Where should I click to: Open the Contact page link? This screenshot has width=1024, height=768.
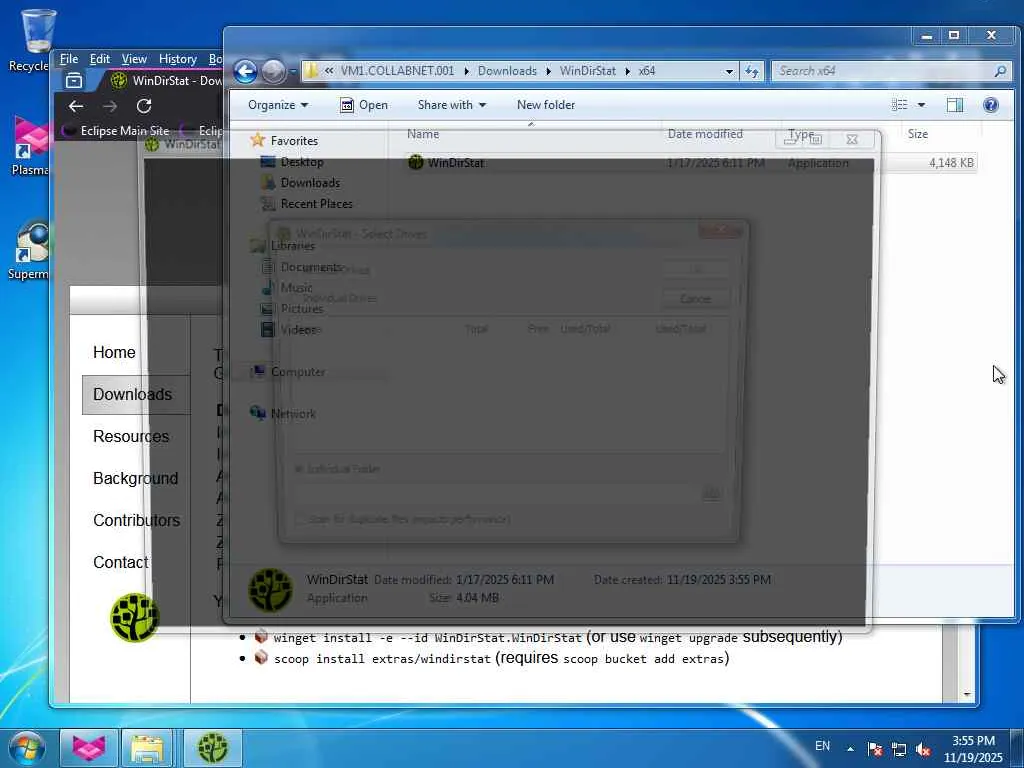(x=120, y=562)
